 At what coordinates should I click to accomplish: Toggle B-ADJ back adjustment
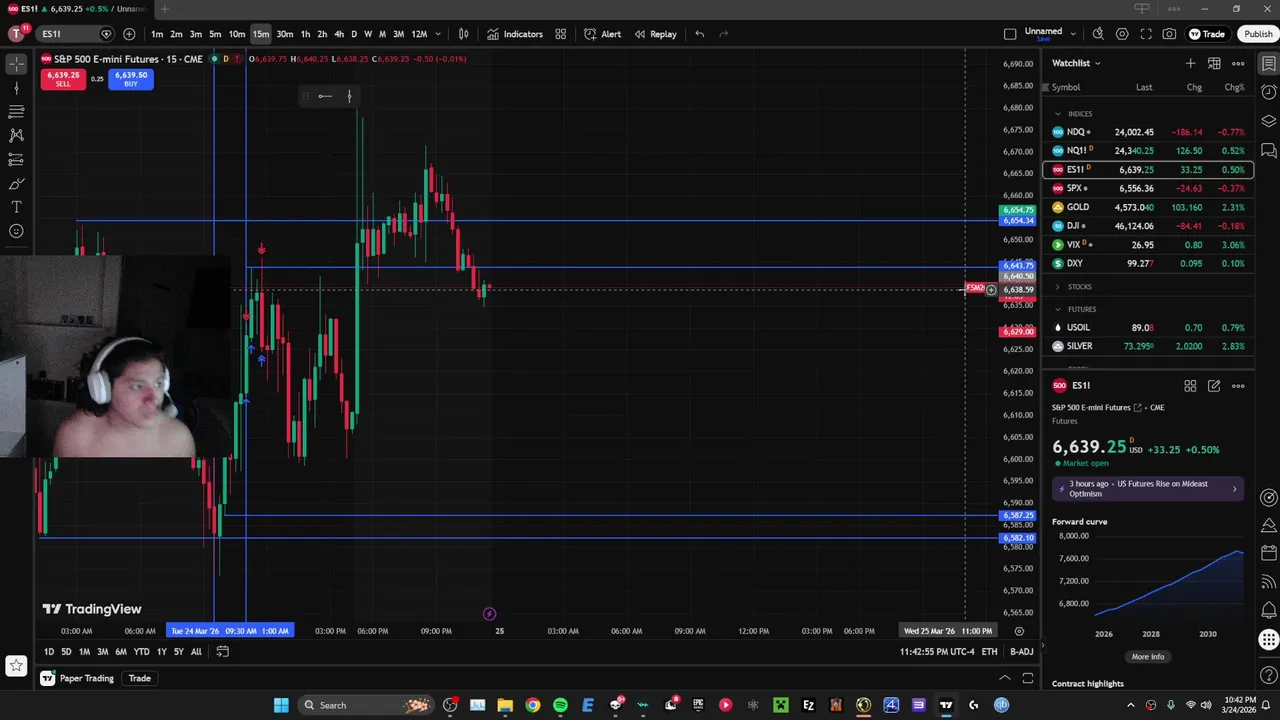(1021, 652)
